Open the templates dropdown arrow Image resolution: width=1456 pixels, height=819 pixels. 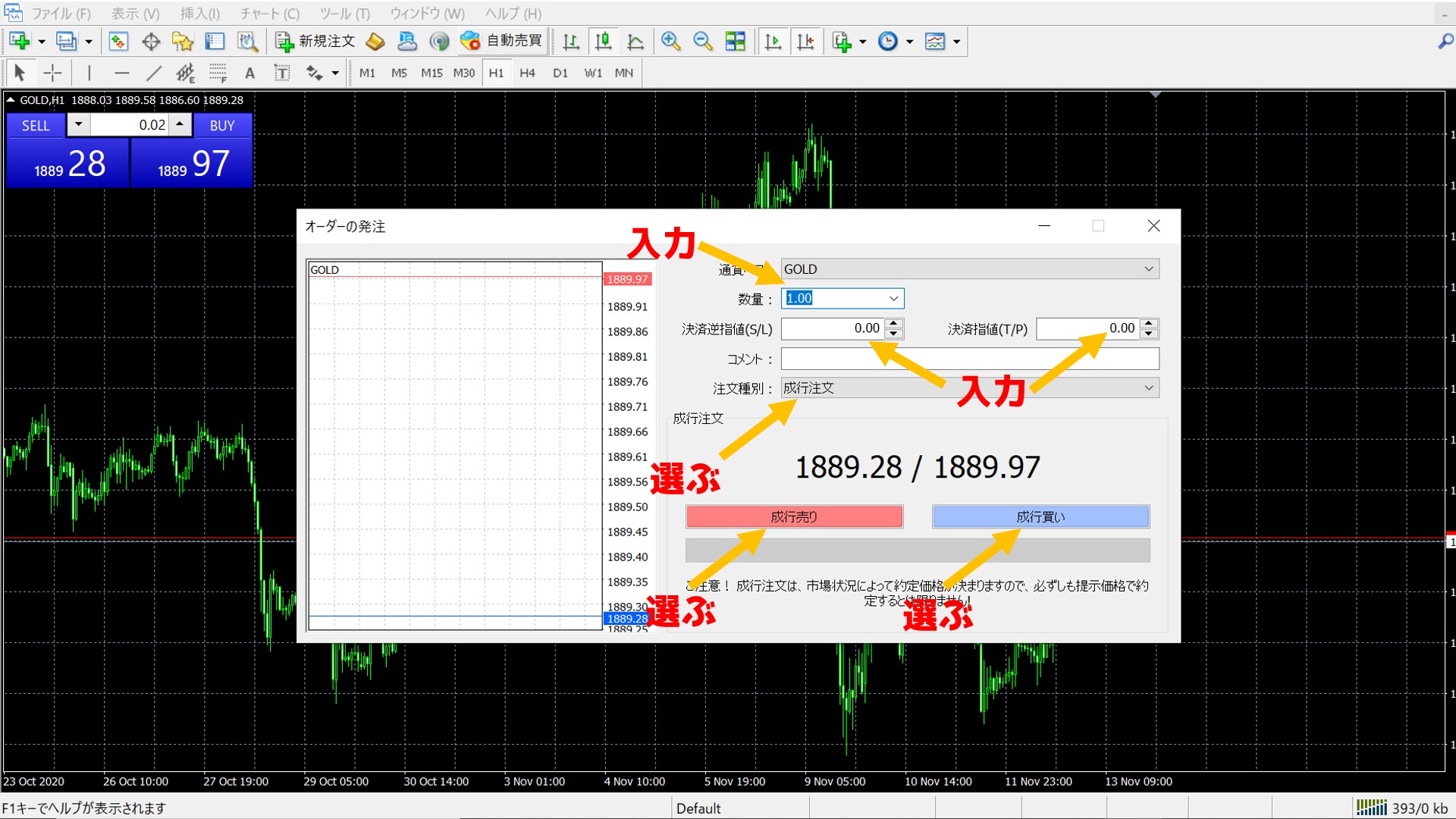click(x=957, y=42)
